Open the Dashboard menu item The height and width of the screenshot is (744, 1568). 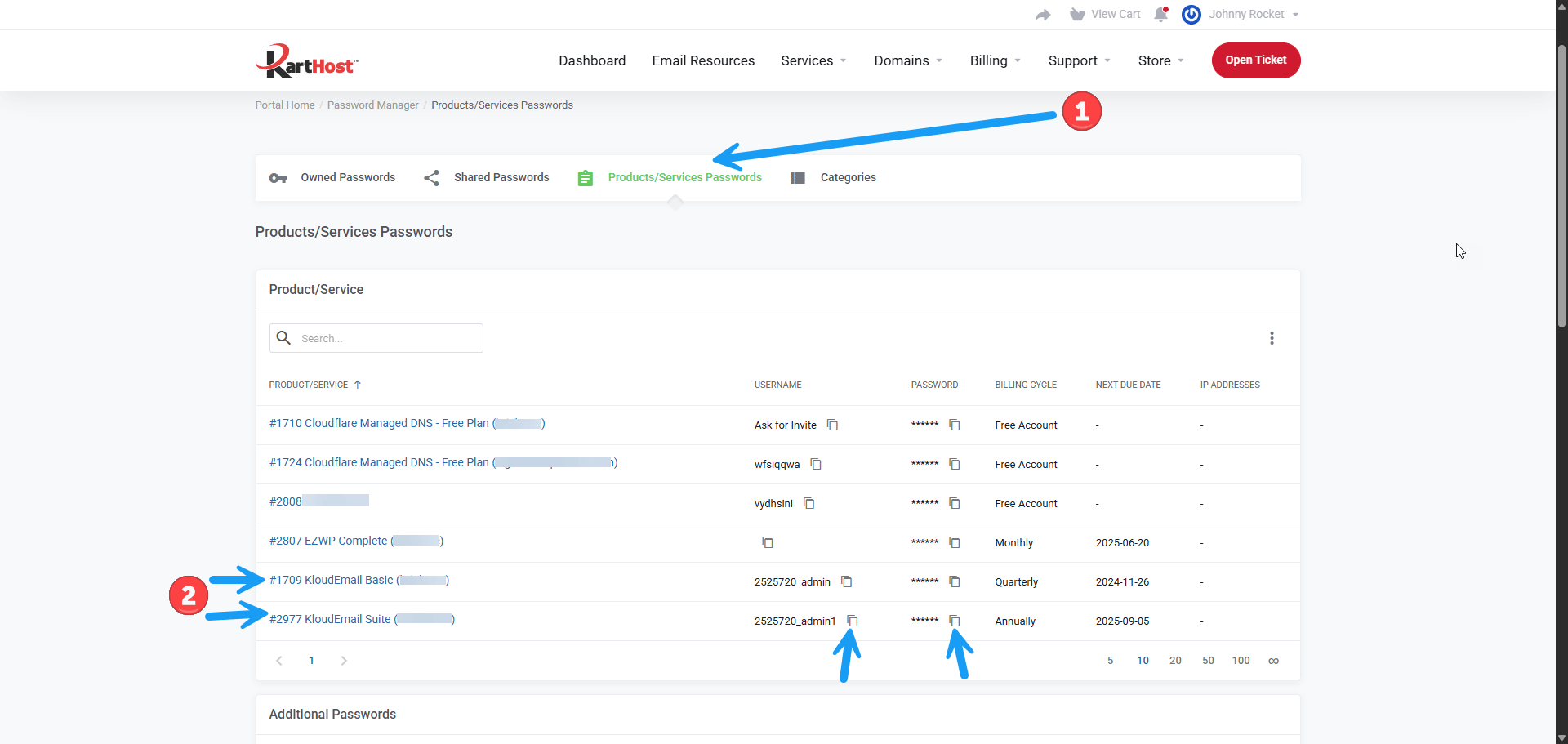[592, 60]
